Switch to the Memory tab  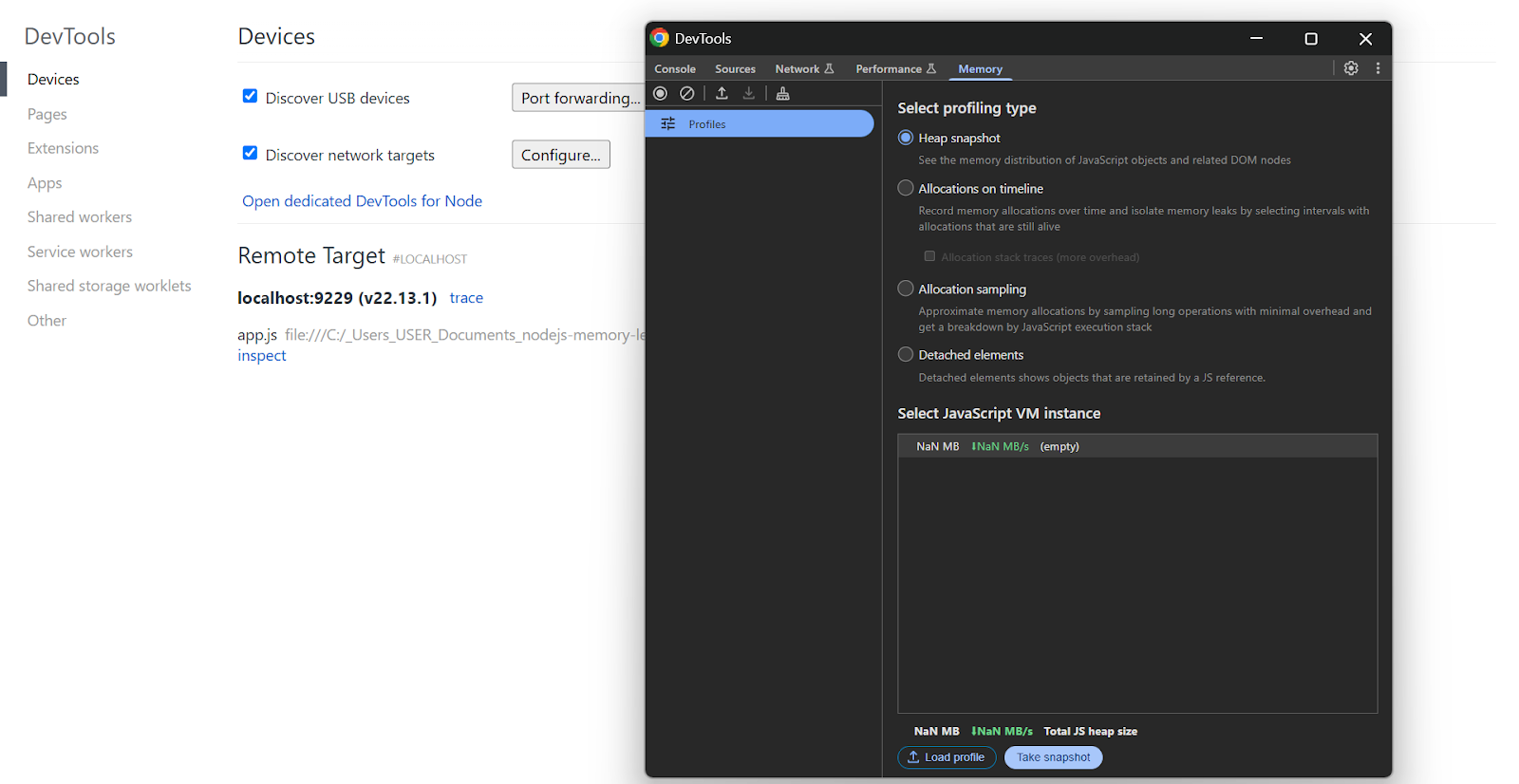(x=980, y=68)
